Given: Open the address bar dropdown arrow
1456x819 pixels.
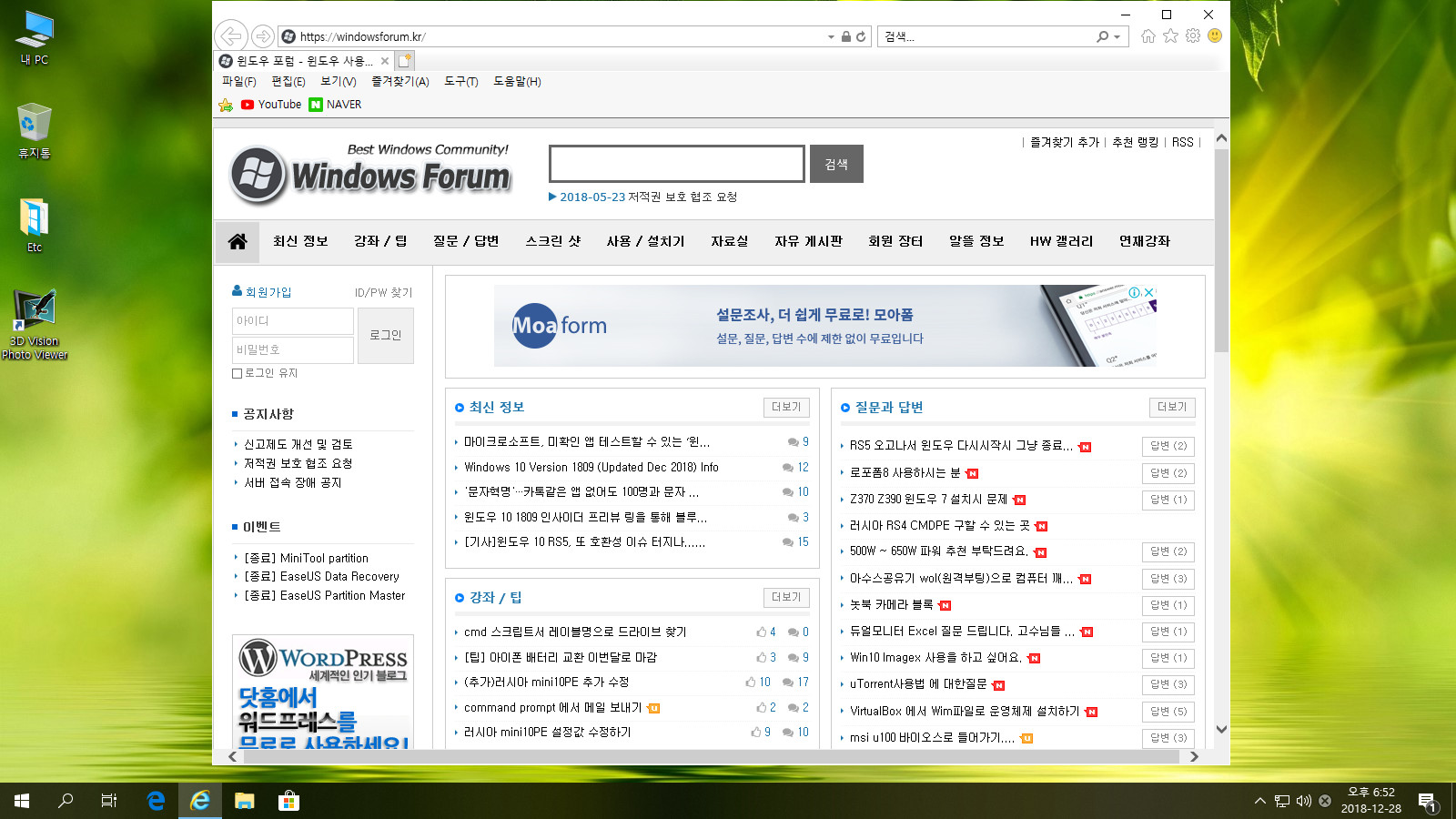Looking at the screenshot, I should (831, 37).
